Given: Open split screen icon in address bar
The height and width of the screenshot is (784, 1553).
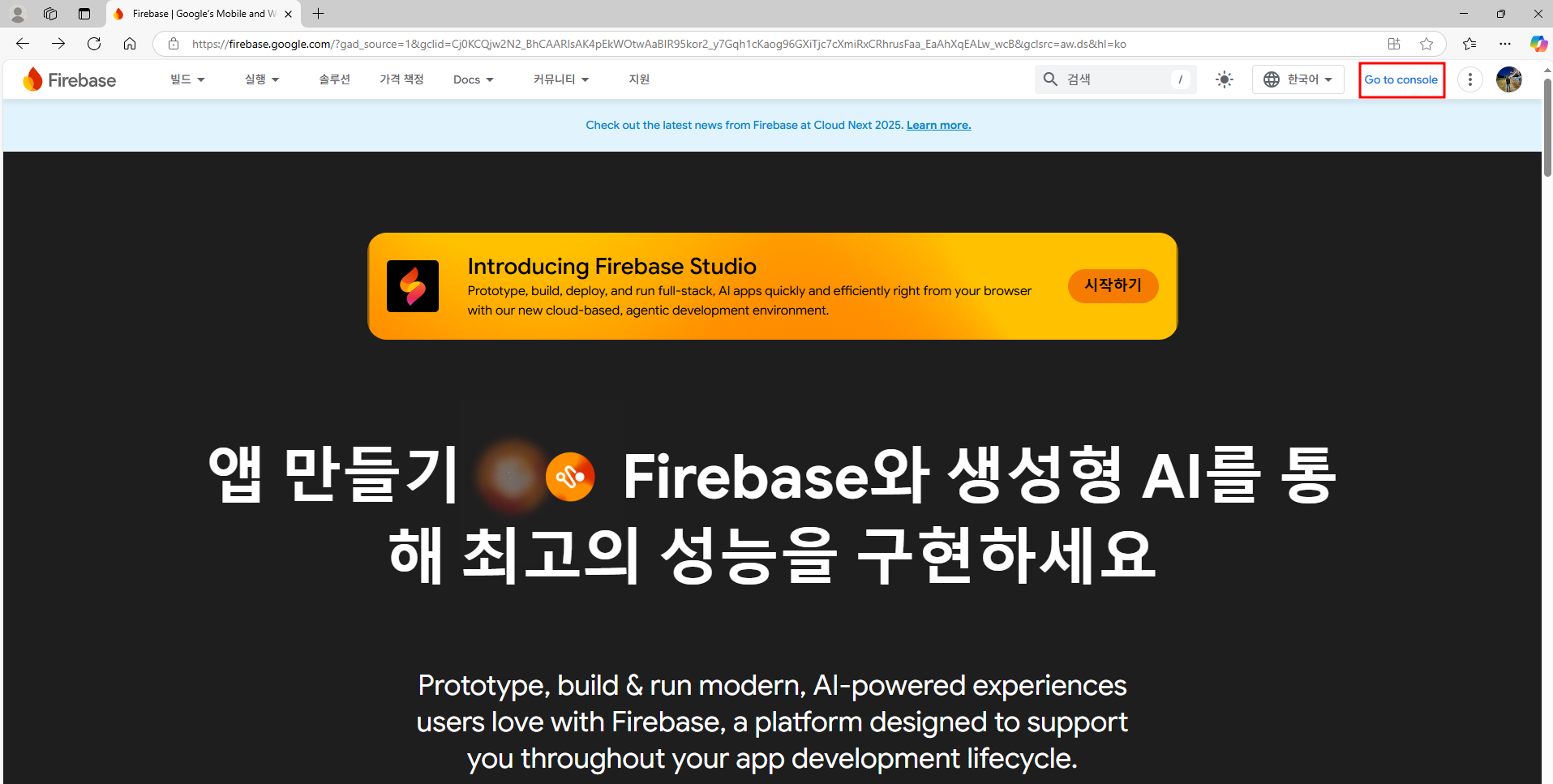Looking at the screenshot, I should point(1394,44).
